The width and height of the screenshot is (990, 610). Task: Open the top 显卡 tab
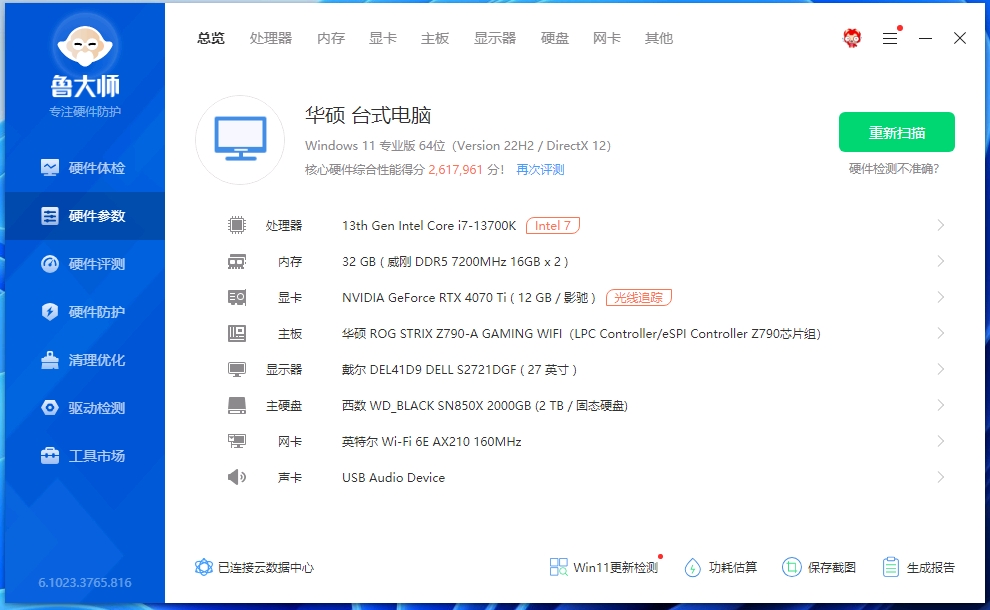tap(383, 39)
